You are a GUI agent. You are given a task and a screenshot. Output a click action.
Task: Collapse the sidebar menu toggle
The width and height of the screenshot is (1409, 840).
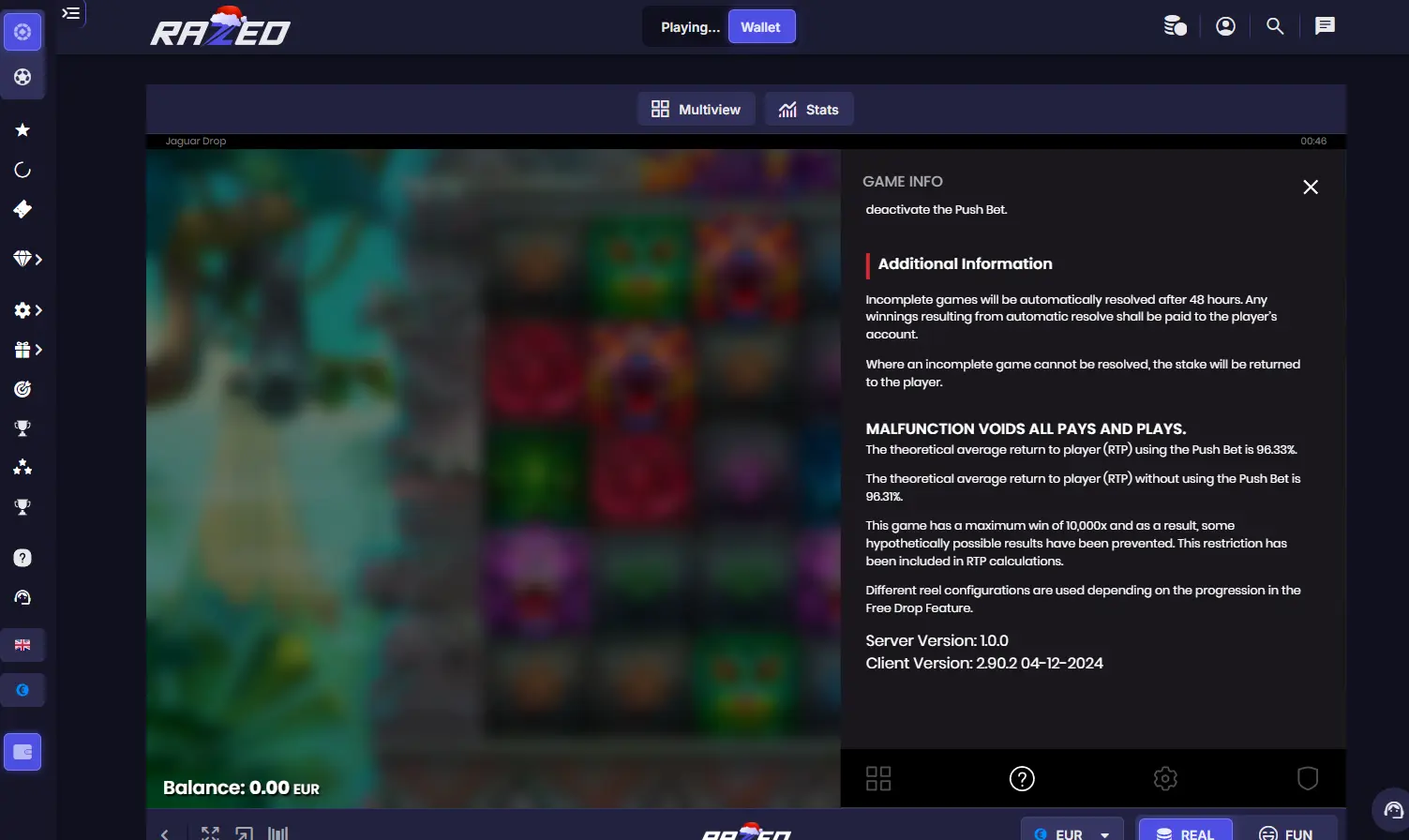71,13
